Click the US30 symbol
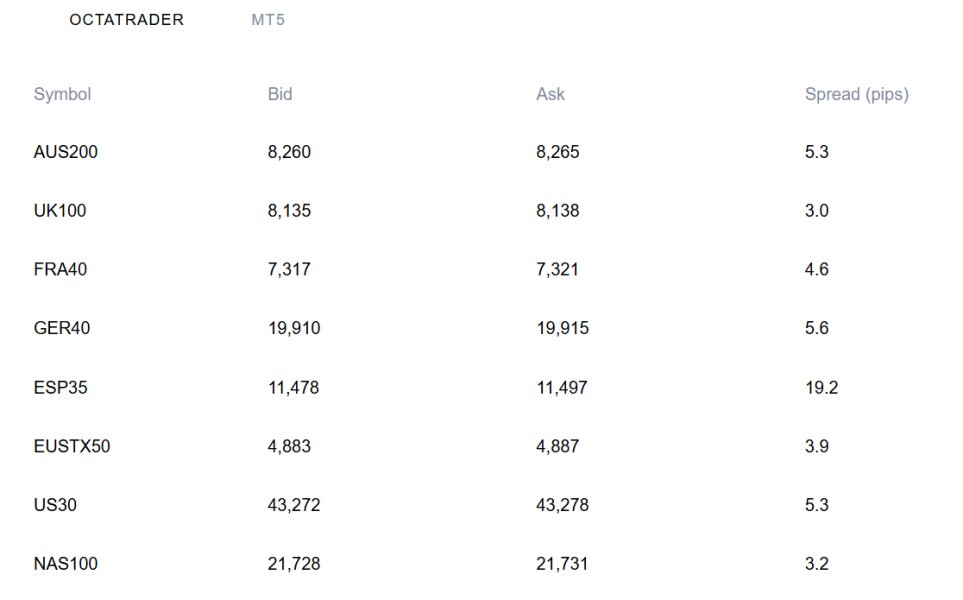The image size is (963, 600). point(55,505)
